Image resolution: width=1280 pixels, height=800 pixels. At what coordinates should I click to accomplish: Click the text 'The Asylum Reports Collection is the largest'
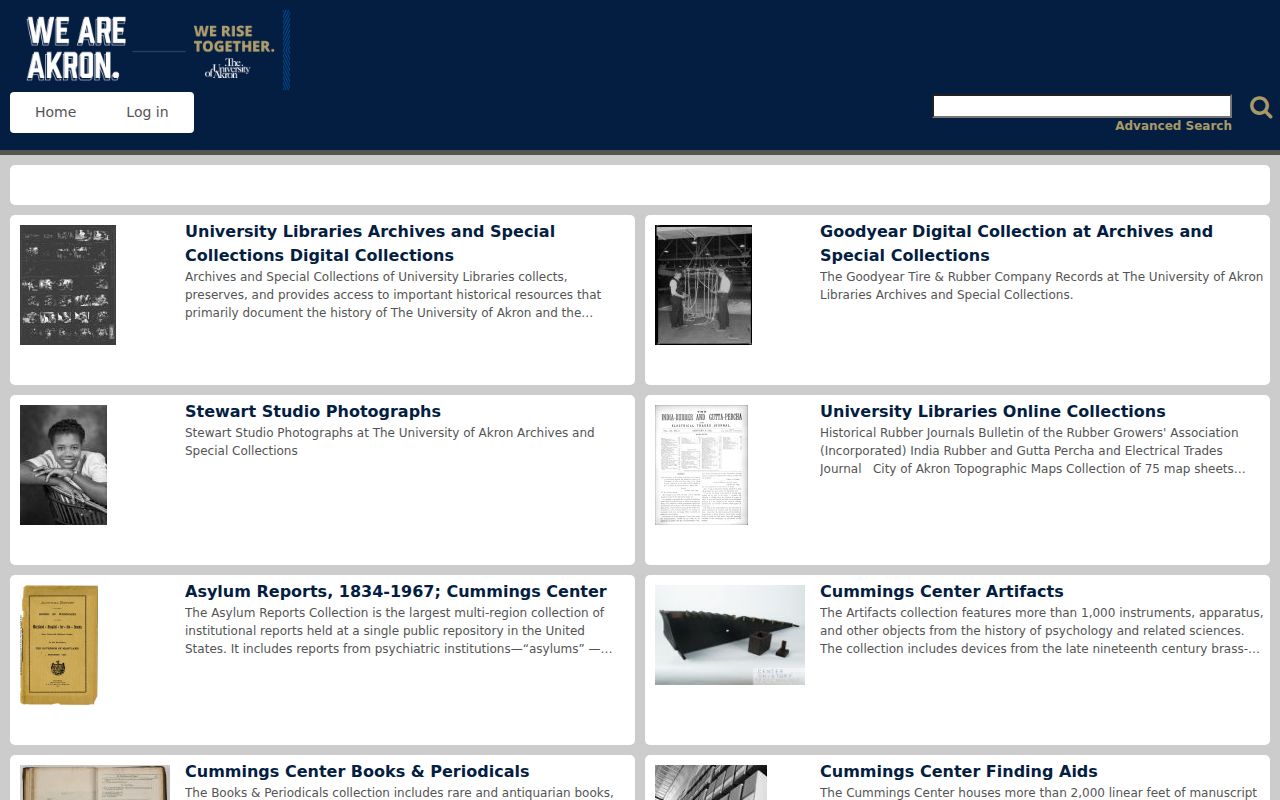(398, 631)
